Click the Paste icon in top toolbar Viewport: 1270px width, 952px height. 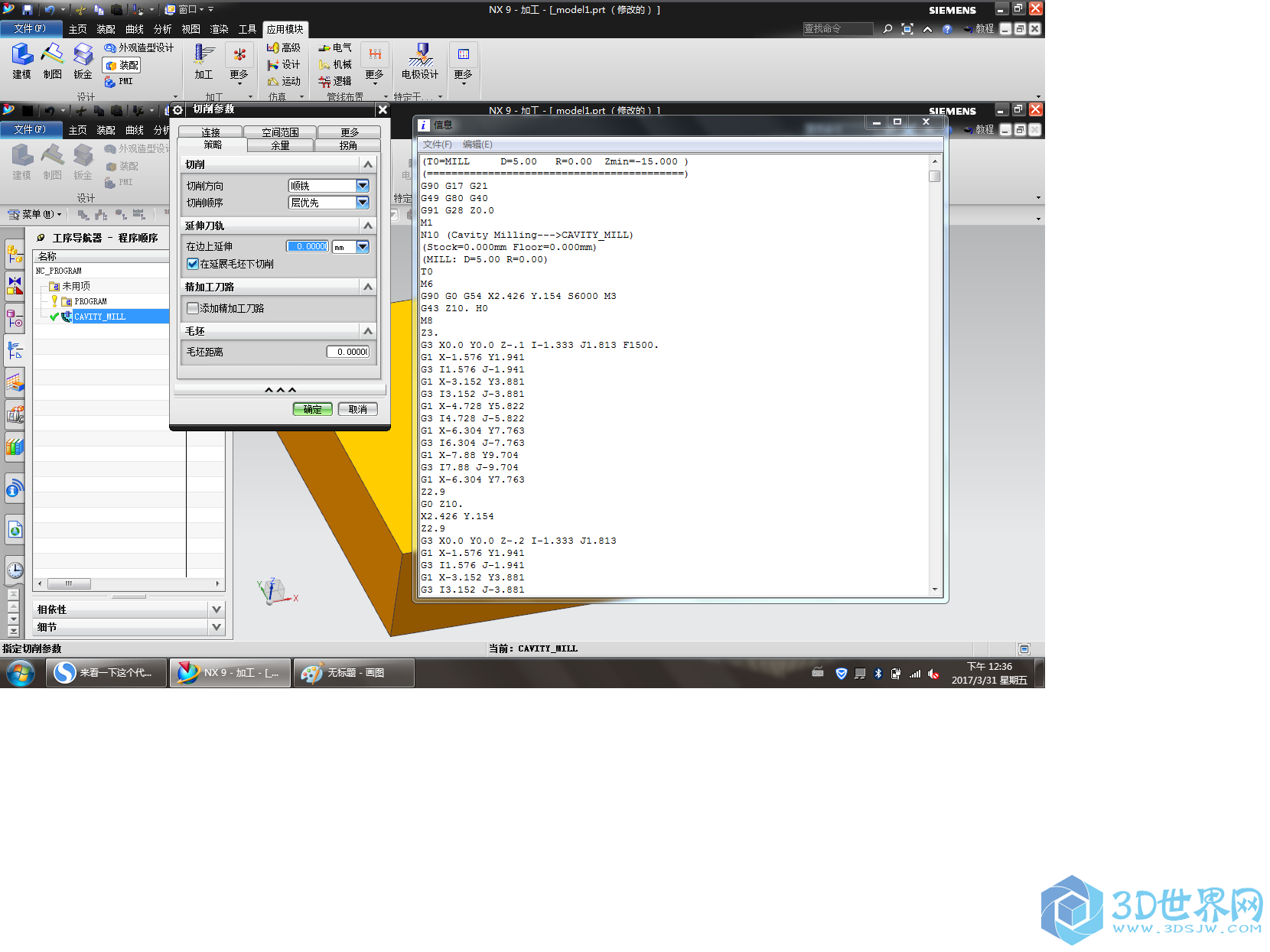click(x=116, y=9)
